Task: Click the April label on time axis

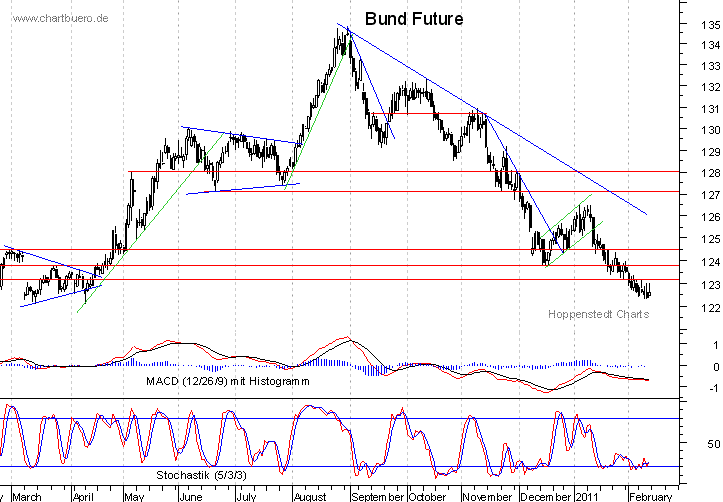Action: tap(83, 497)
